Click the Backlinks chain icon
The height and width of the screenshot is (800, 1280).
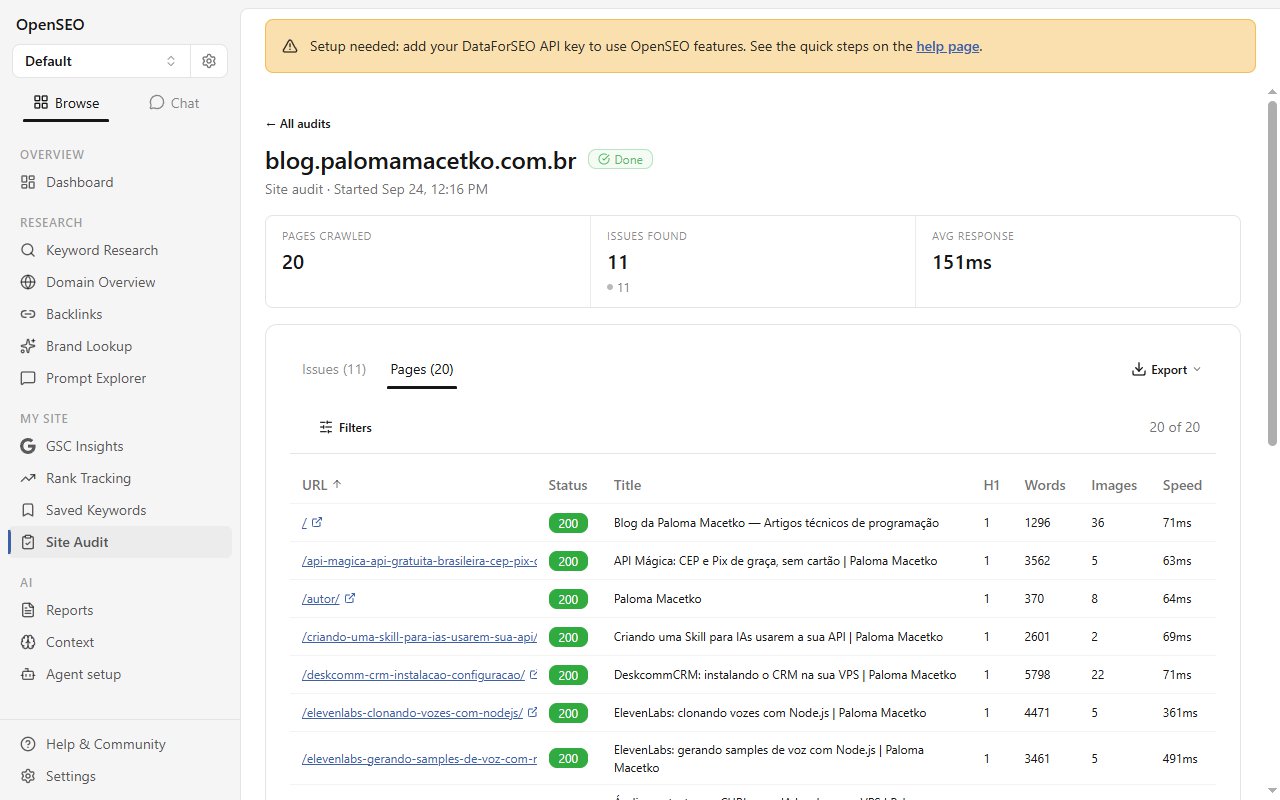28,314
